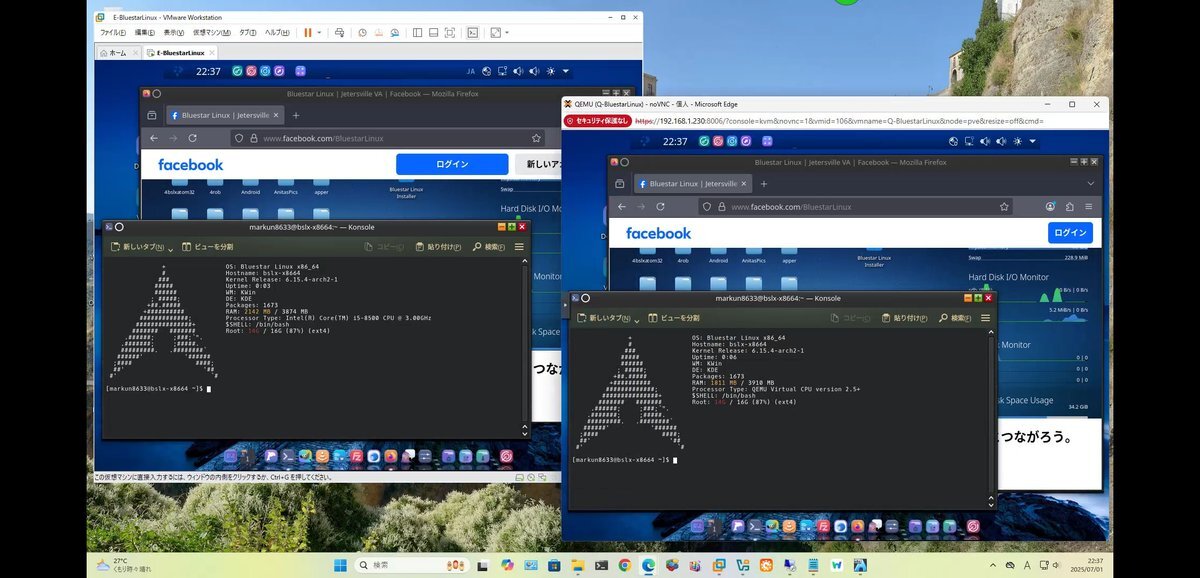Click the bookmark star in noVNC Firefox
Image resolution: width=1200 pixels, height=578 pixels.
click(1004, 206)
